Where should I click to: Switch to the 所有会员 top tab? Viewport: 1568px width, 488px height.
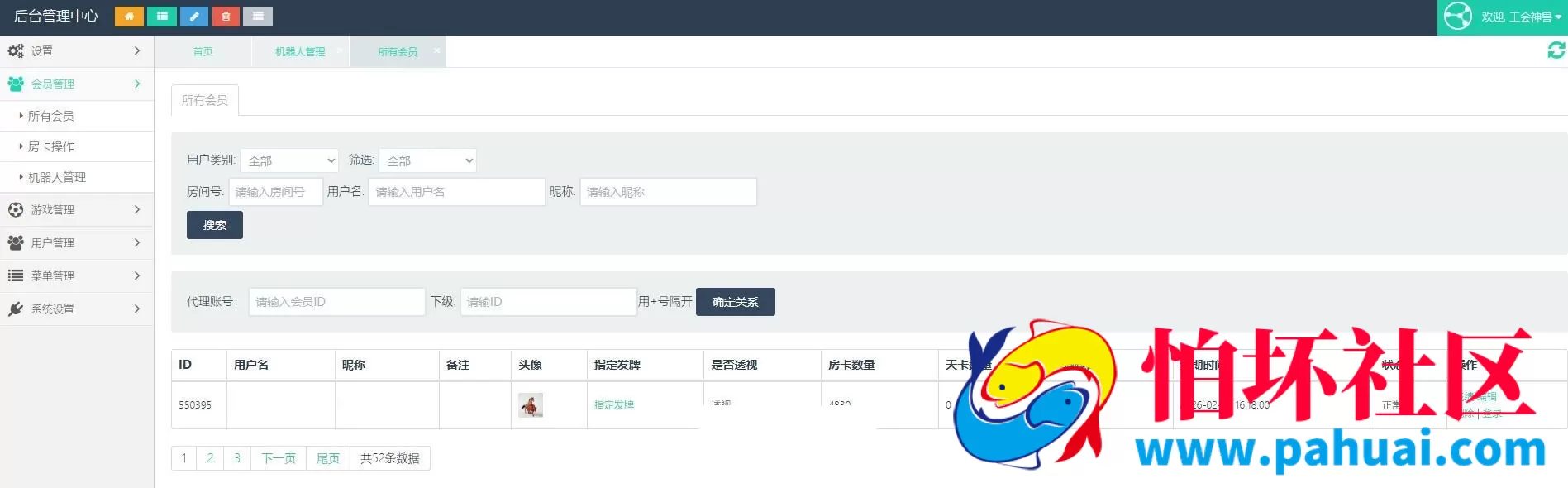[x=398, y=51]
